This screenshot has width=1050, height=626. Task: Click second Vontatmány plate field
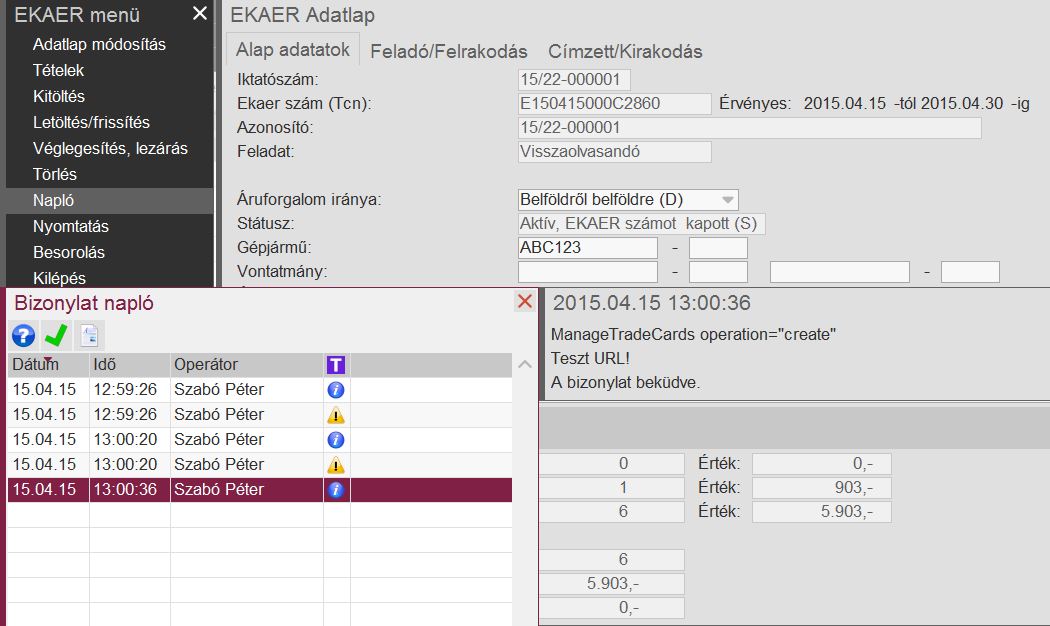tap(840, 272)
